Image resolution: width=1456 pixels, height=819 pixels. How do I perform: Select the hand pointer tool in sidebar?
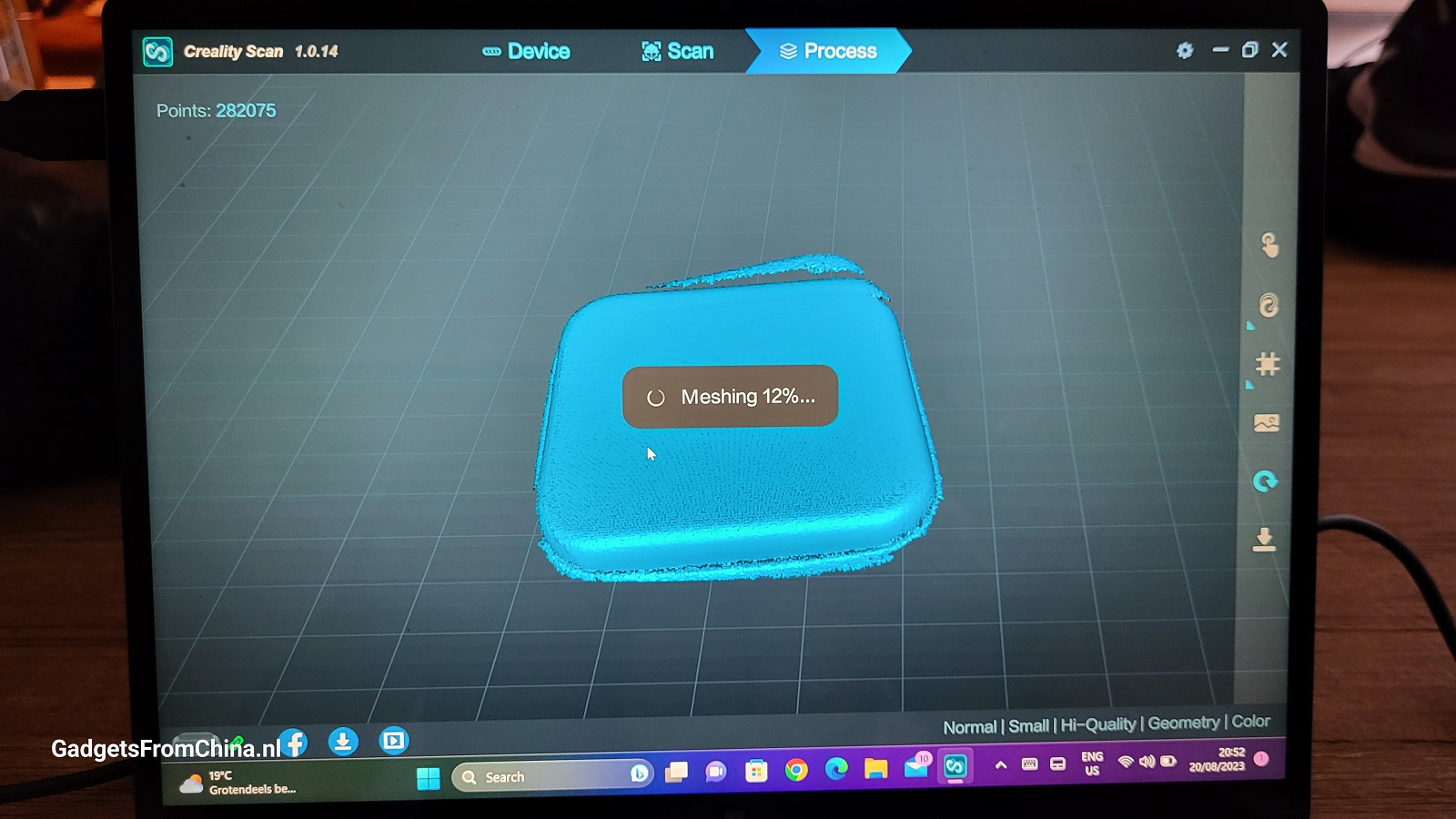click(x=1269, y=245)
